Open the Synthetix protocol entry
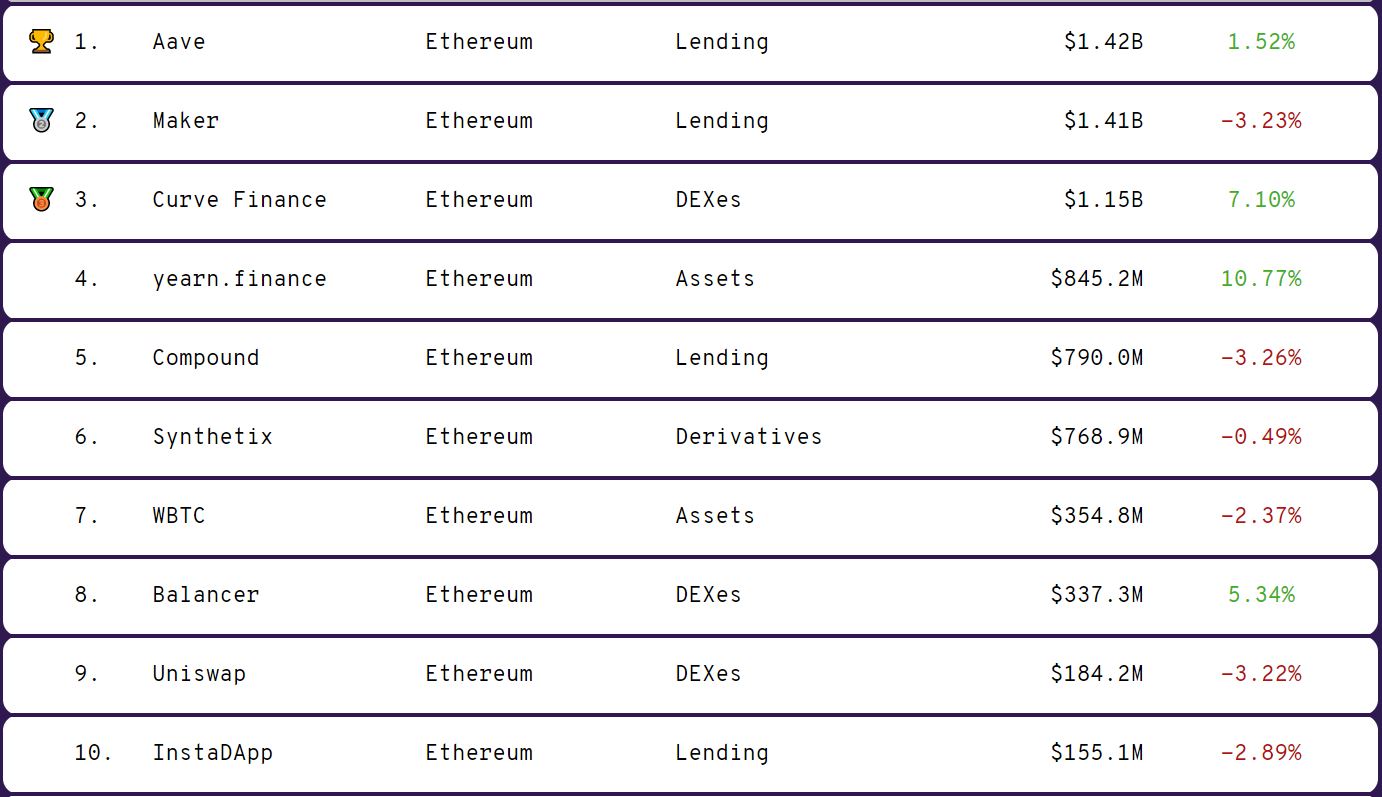This screenshot has height=797, width=1382. (213, 437)
